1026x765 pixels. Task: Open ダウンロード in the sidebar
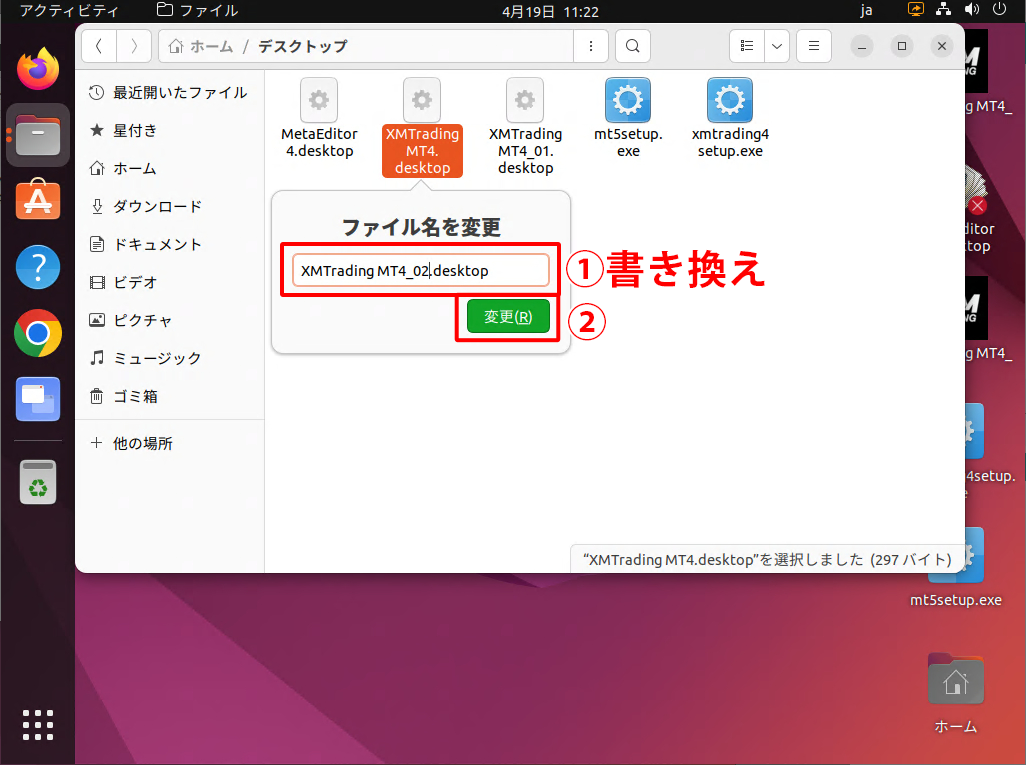click(157, 206)
